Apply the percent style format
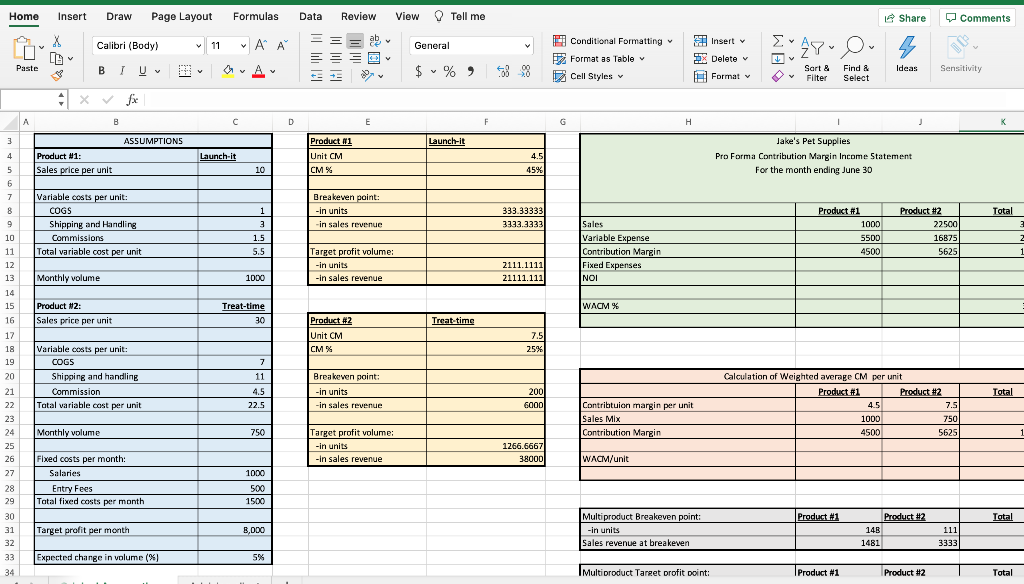Image resolution: width=1024 pixels, height=584 pixels. (x=449, y=71)
